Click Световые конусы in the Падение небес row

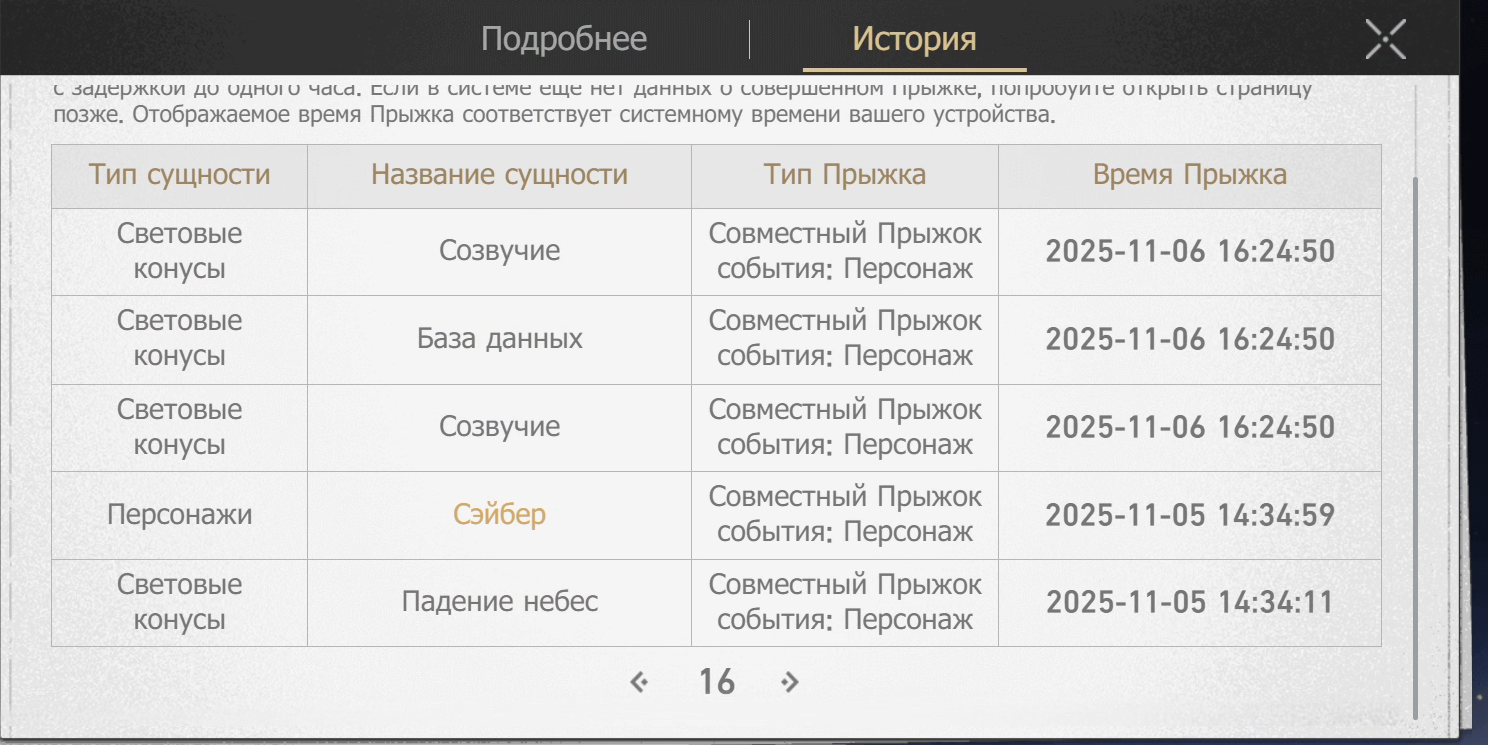180,602
